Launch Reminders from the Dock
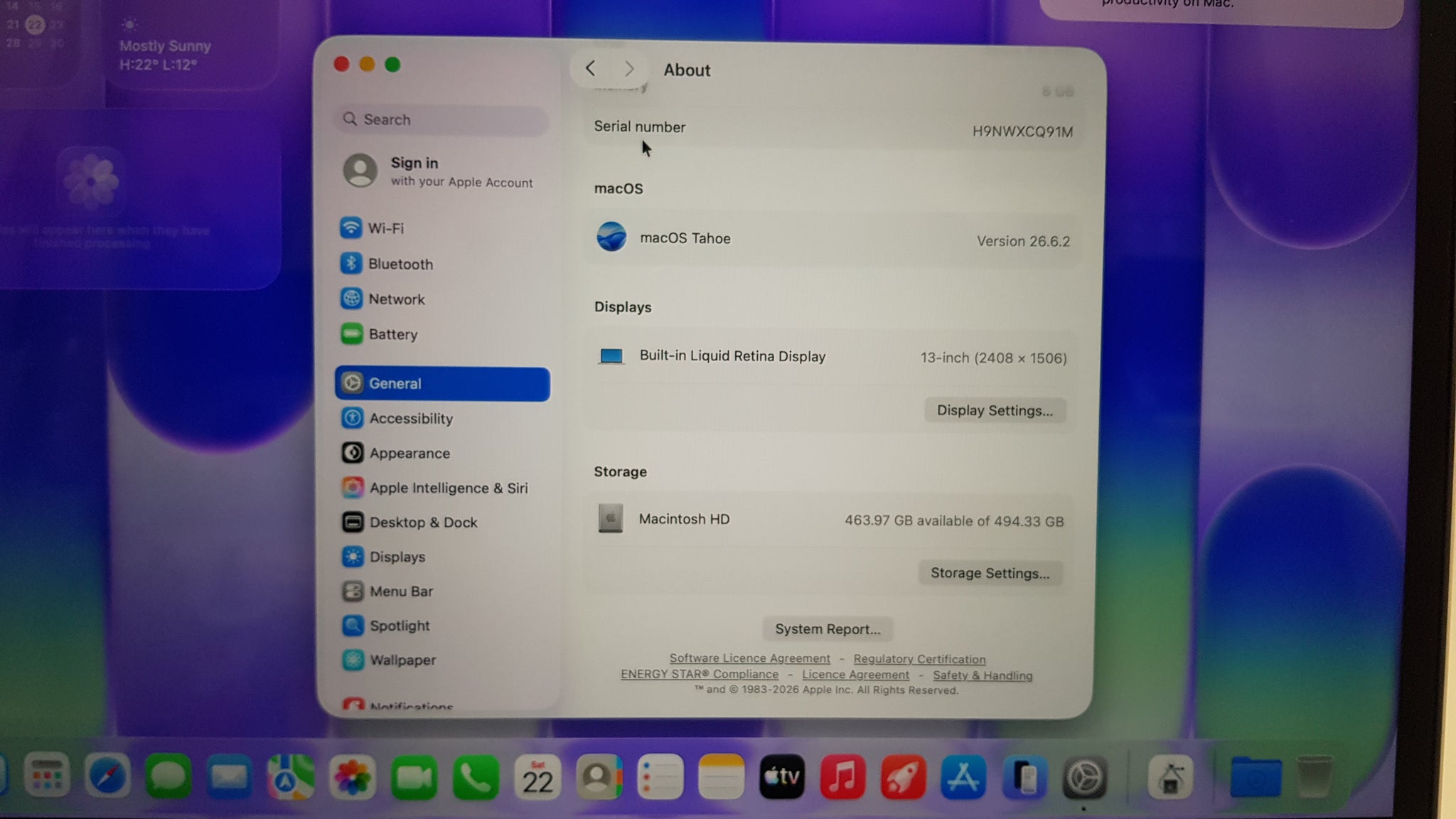 [x=660, y=777]
